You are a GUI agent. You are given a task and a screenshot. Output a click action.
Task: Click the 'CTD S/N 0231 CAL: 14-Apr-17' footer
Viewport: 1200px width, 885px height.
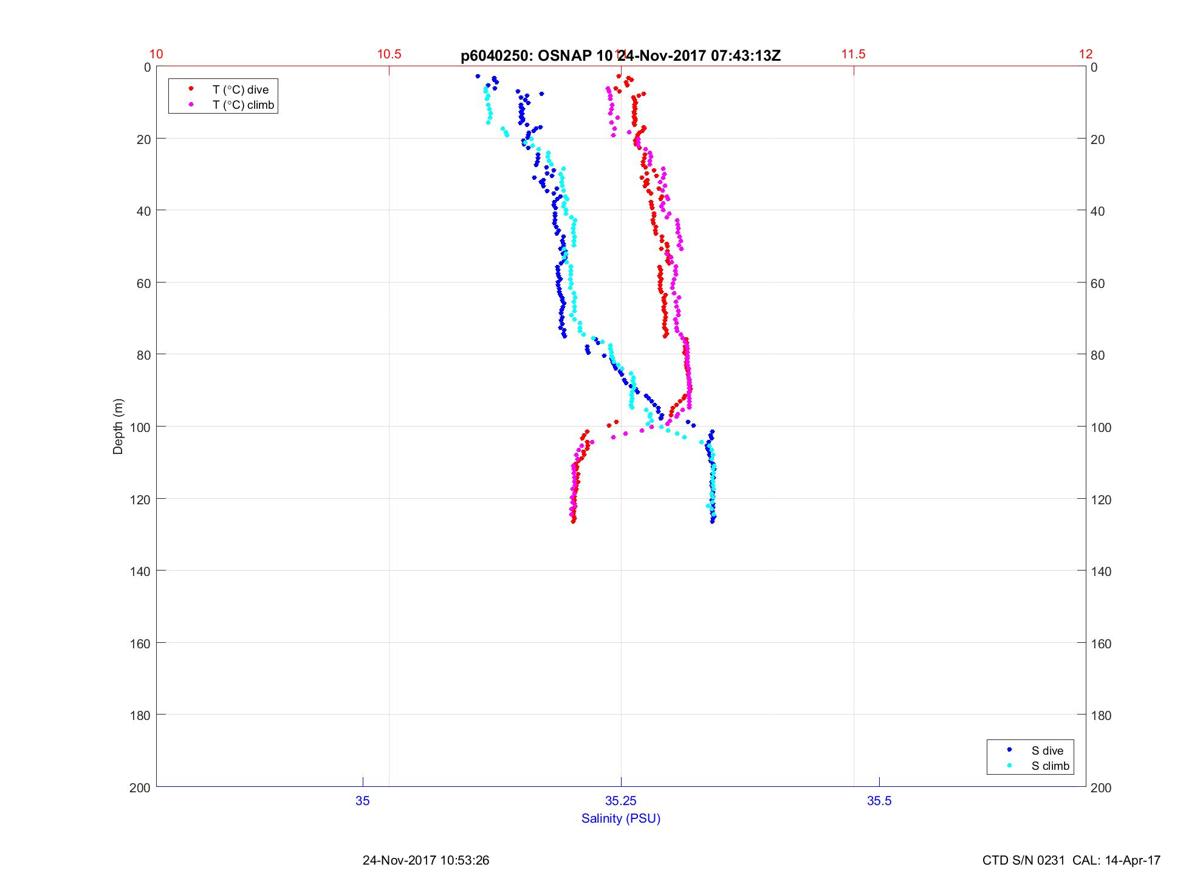click(1072, 860)
